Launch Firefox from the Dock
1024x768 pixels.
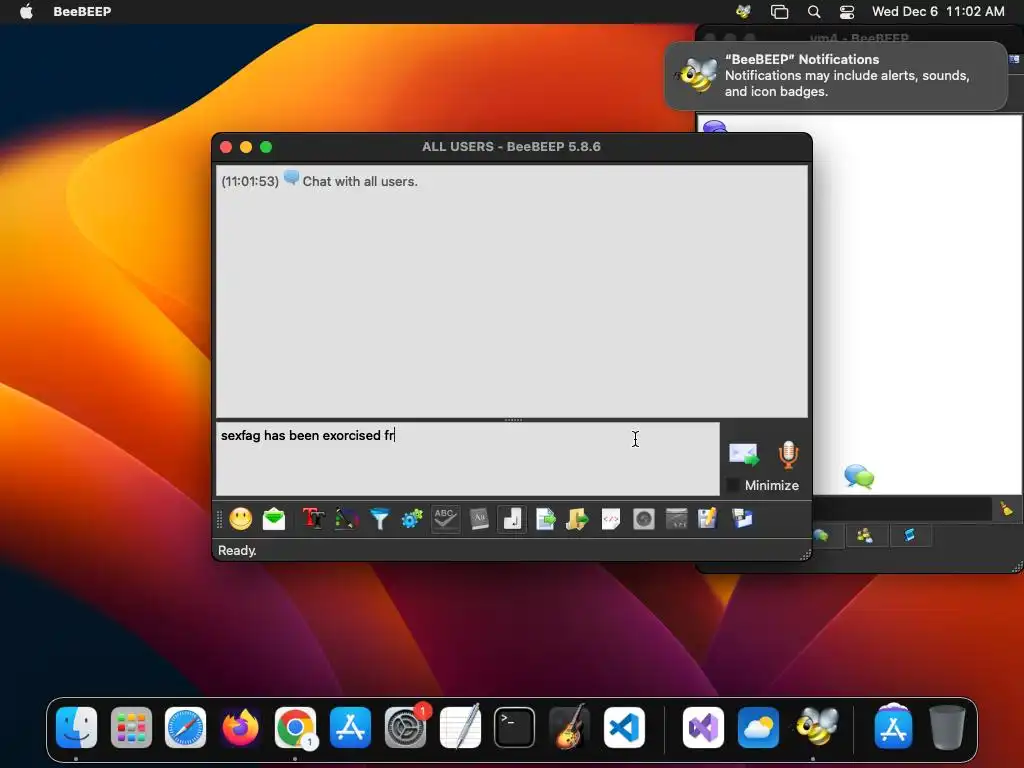click(240, 728)
